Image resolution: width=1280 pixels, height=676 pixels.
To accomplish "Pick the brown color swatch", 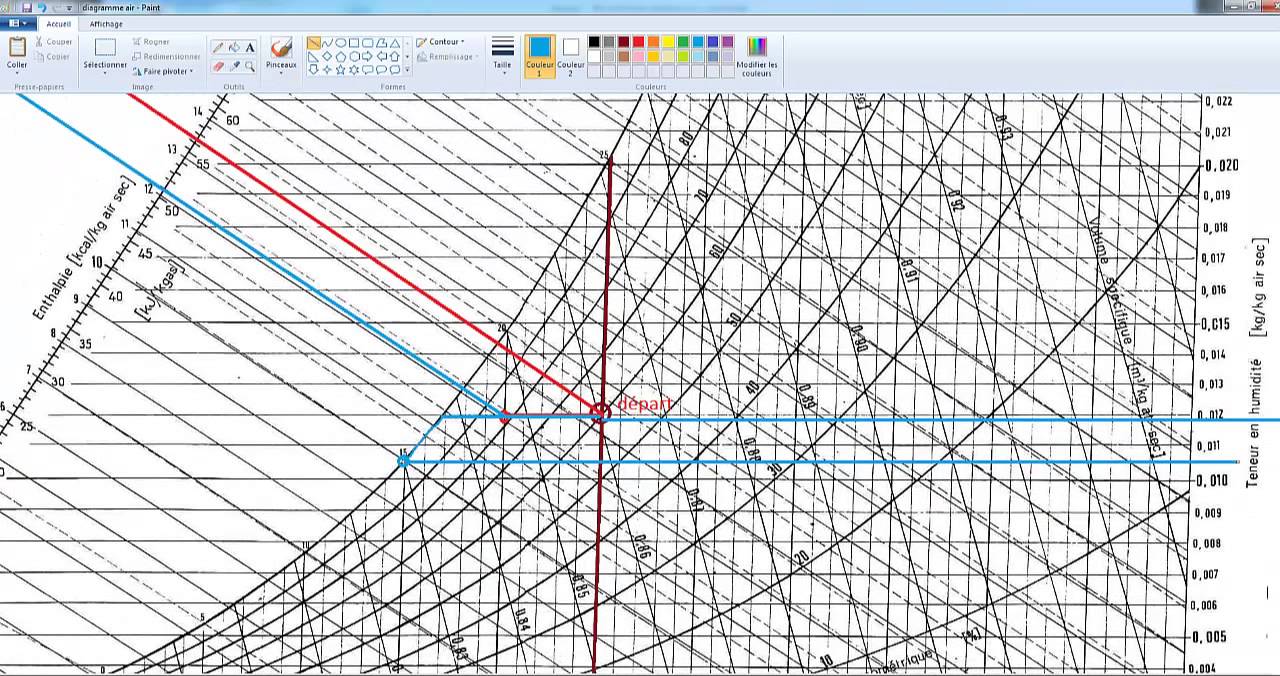I will click(624, 56).
